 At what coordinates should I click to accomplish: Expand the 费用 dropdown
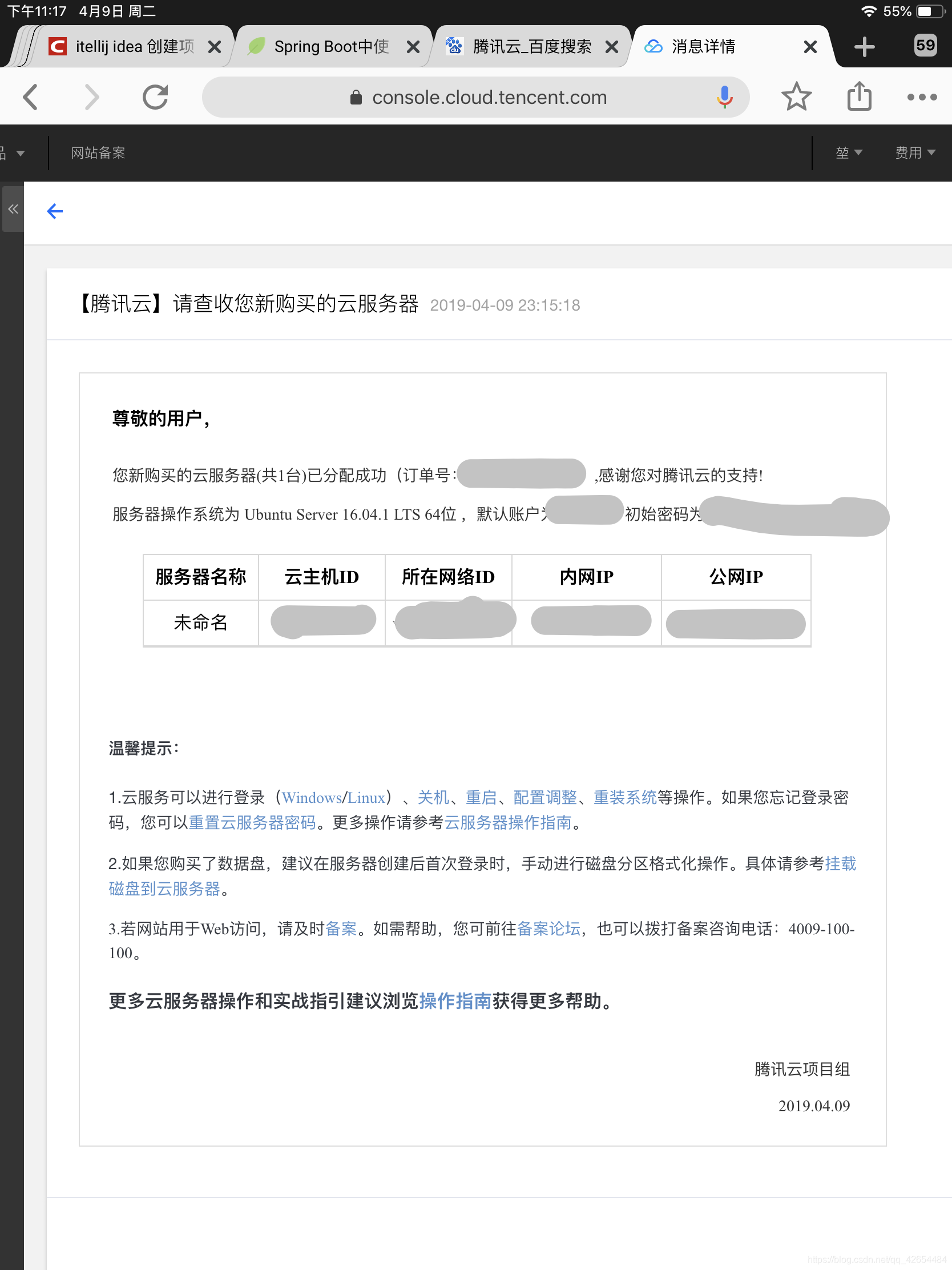coord(915,152)
